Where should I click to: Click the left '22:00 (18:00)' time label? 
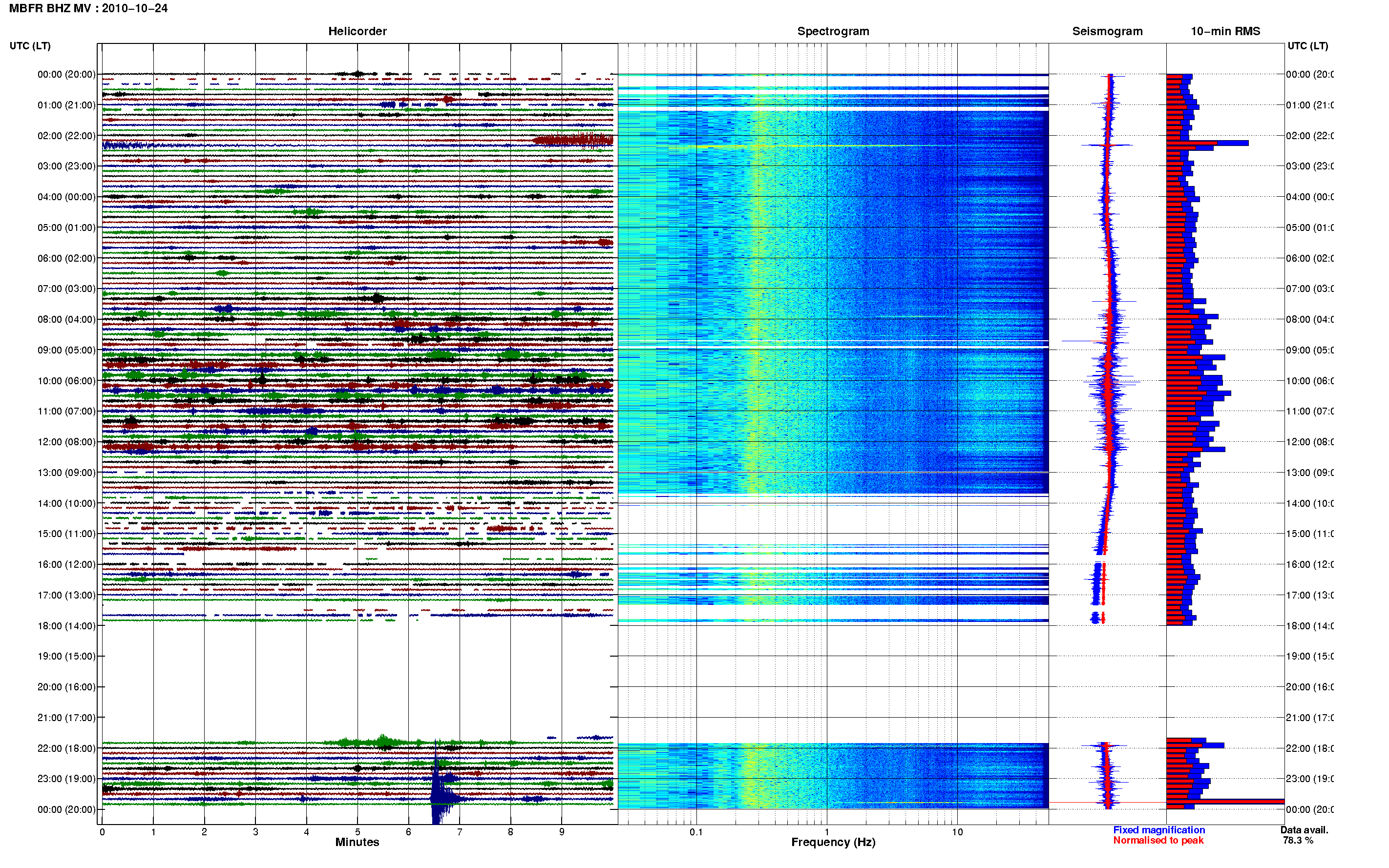(66, 748)
